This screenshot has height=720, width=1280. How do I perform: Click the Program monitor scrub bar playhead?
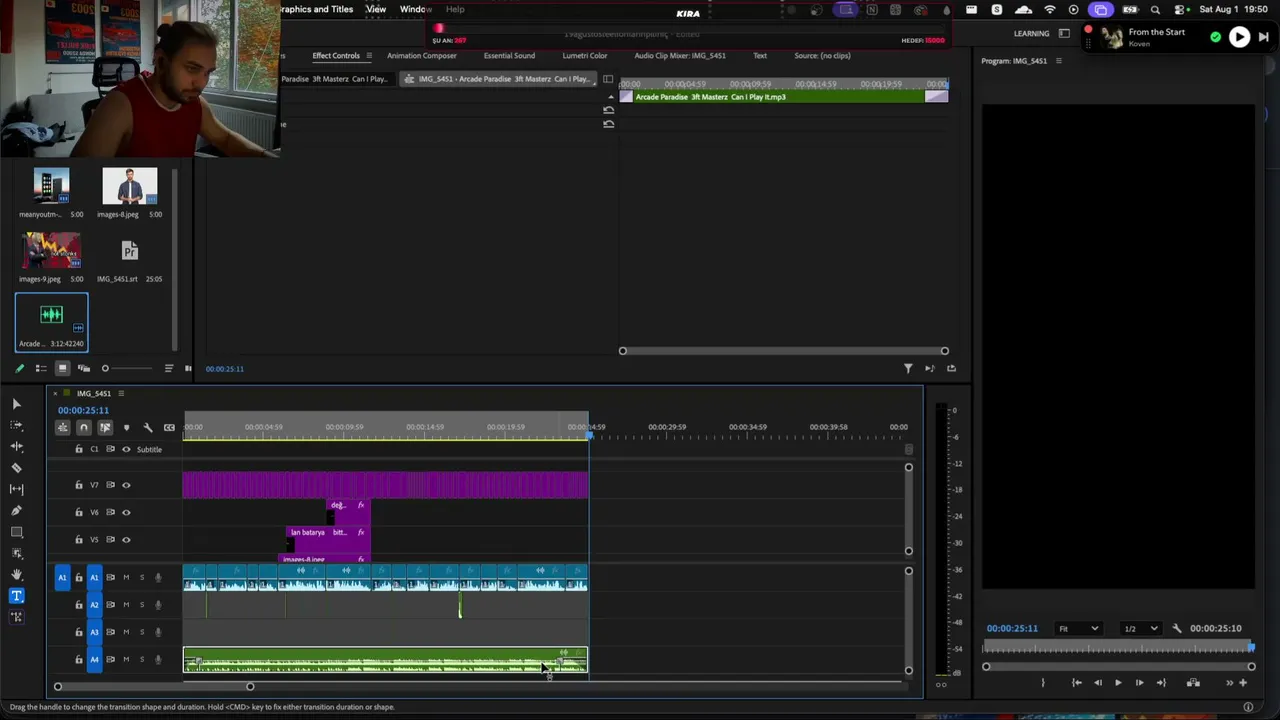[1251, 648]
